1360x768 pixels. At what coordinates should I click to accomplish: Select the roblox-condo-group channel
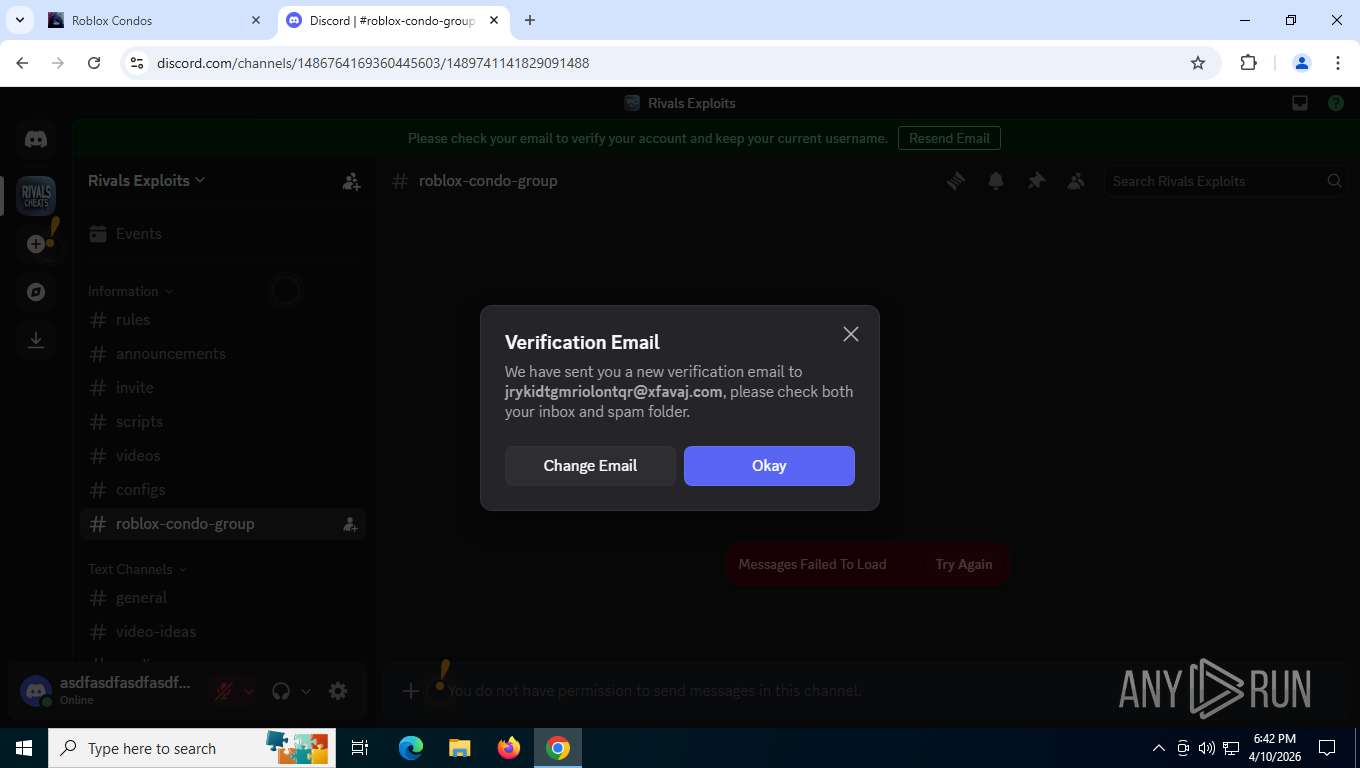point(222,524)
